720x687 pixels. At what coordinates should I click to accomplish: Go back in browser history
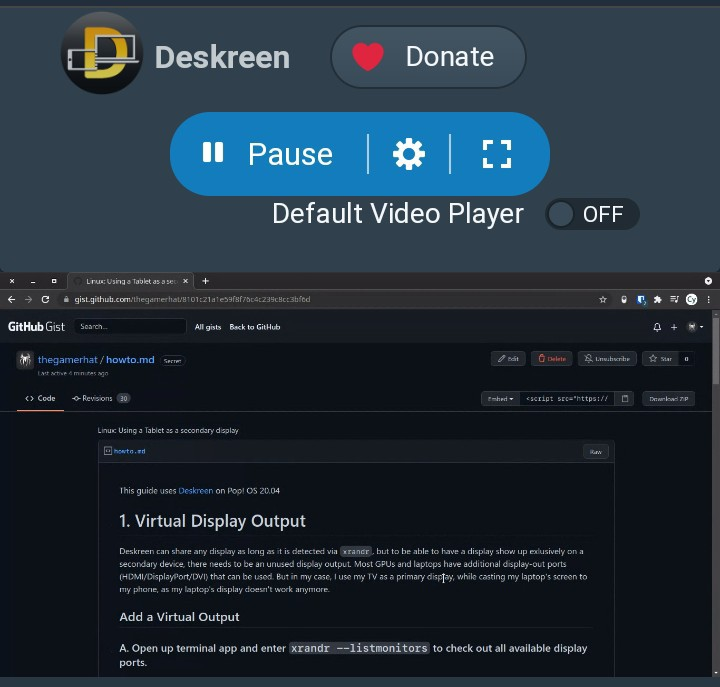tap(11, 299)
